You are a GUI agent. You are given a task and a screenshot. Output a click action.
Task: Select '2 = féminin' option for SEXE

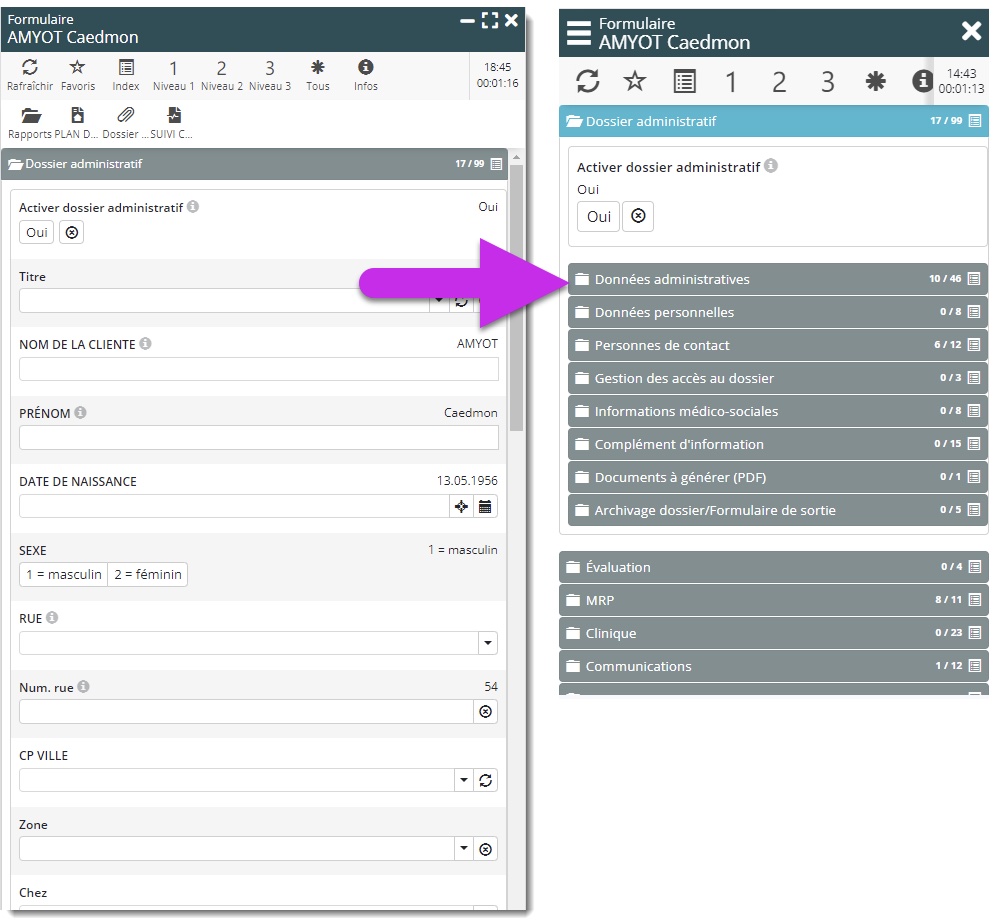point(147,574)
